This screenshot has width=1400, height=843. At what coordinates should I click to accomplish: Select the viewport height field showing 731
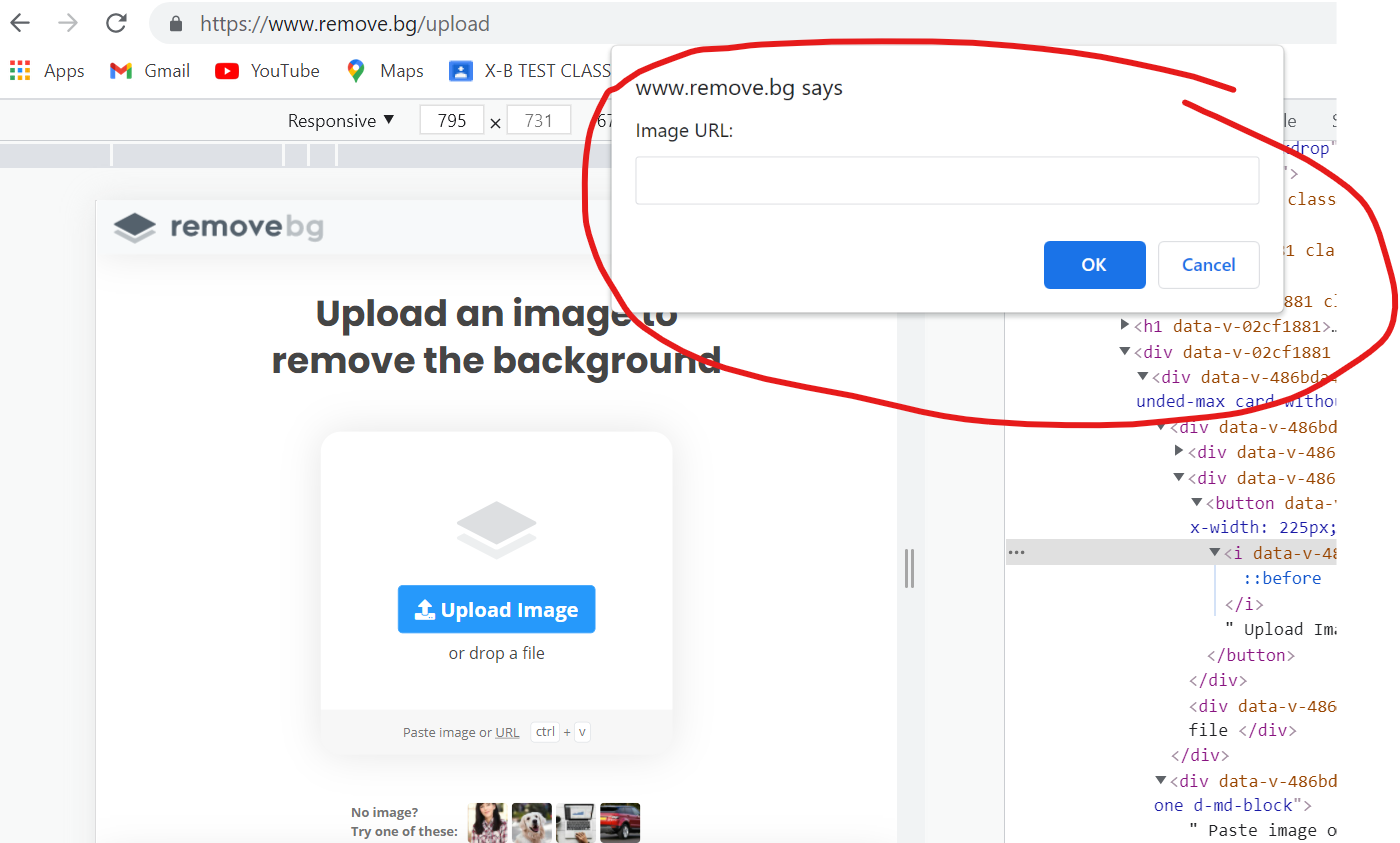(538, 121)
